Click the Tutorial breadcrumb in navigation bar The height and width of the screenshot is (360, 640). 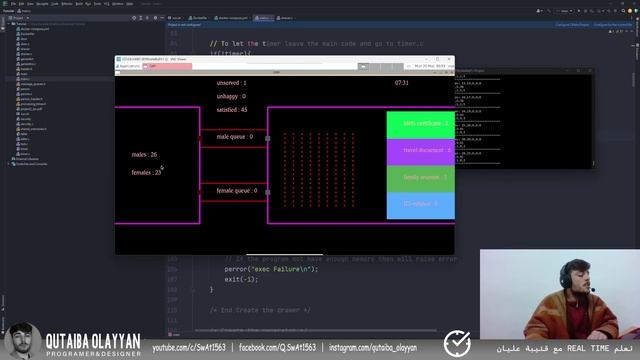[x=8, y=11]
